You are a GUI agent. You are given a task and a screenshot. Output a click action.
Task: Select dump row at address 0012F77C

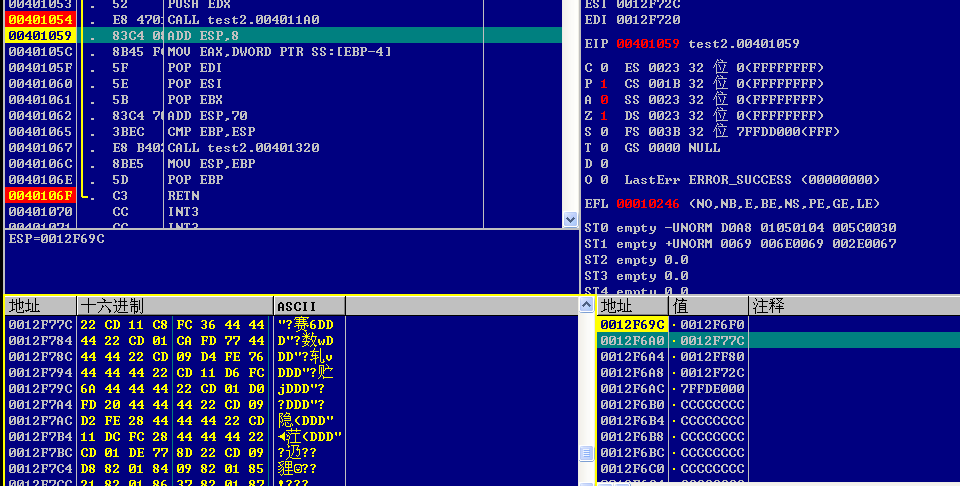(176, 324)
